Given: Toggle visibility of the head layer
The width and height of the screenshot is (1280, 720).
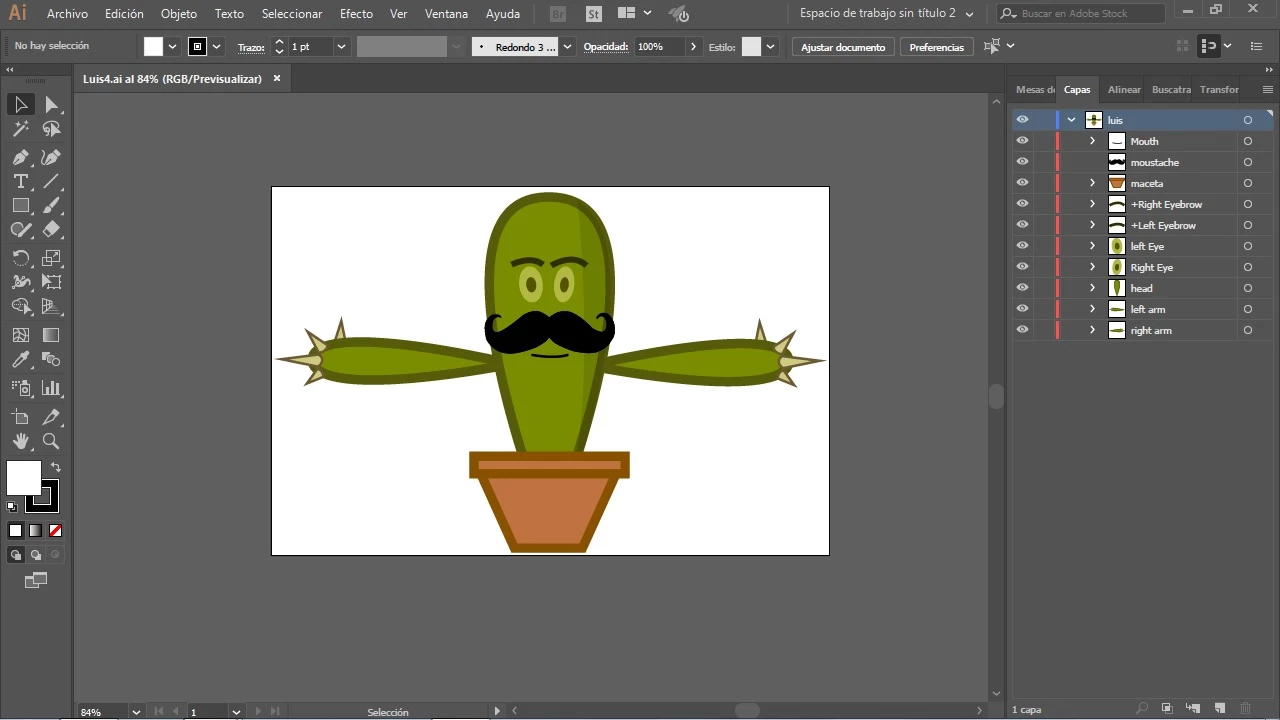Looking at the screenshot, I should [x=1022, y=288].
